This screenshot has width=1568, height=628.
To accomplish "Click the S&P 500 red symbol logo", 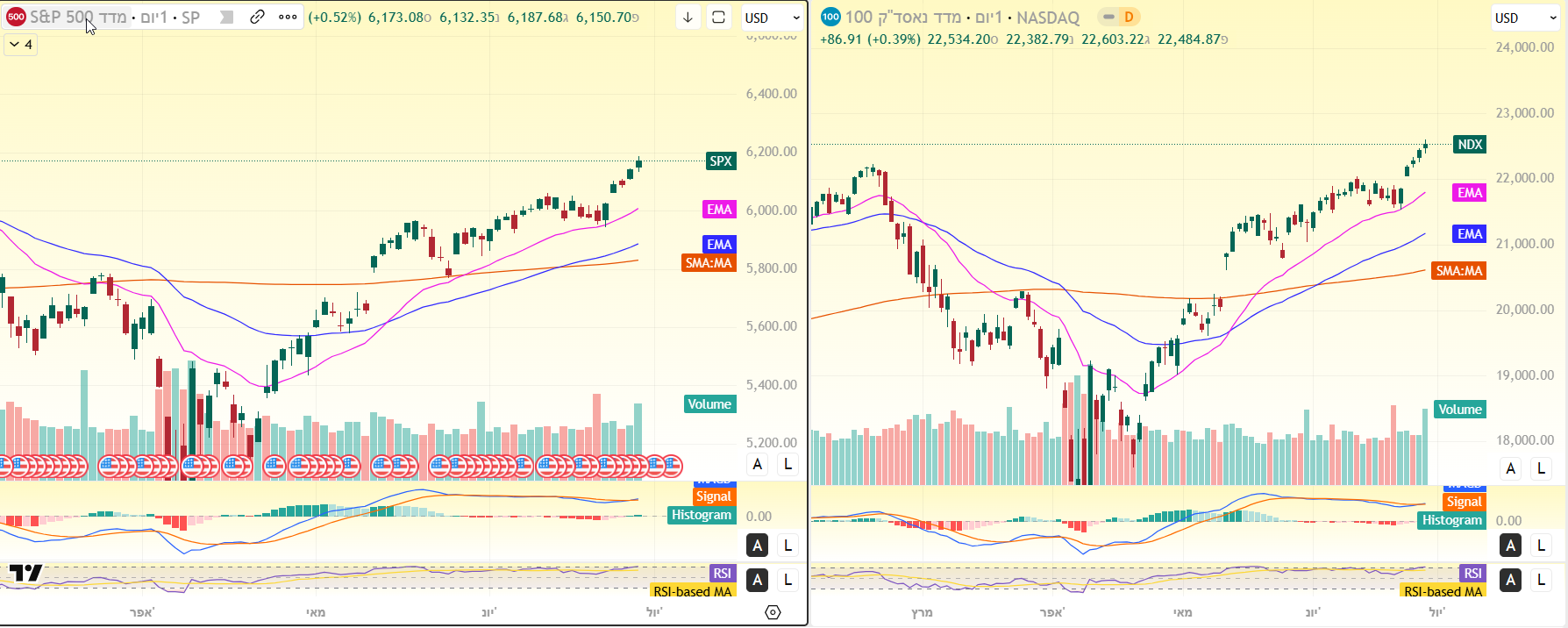I will point(16,17).
